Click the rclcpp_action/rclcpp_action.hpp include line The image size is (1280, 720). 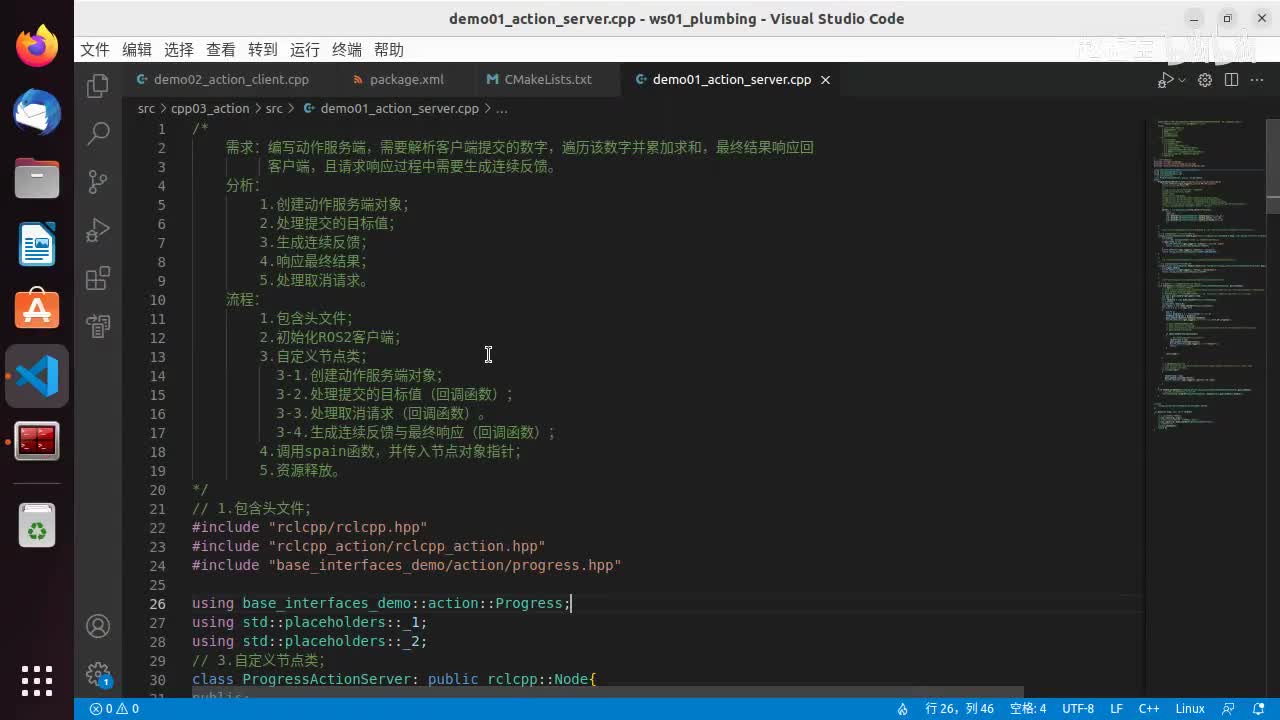368,547
